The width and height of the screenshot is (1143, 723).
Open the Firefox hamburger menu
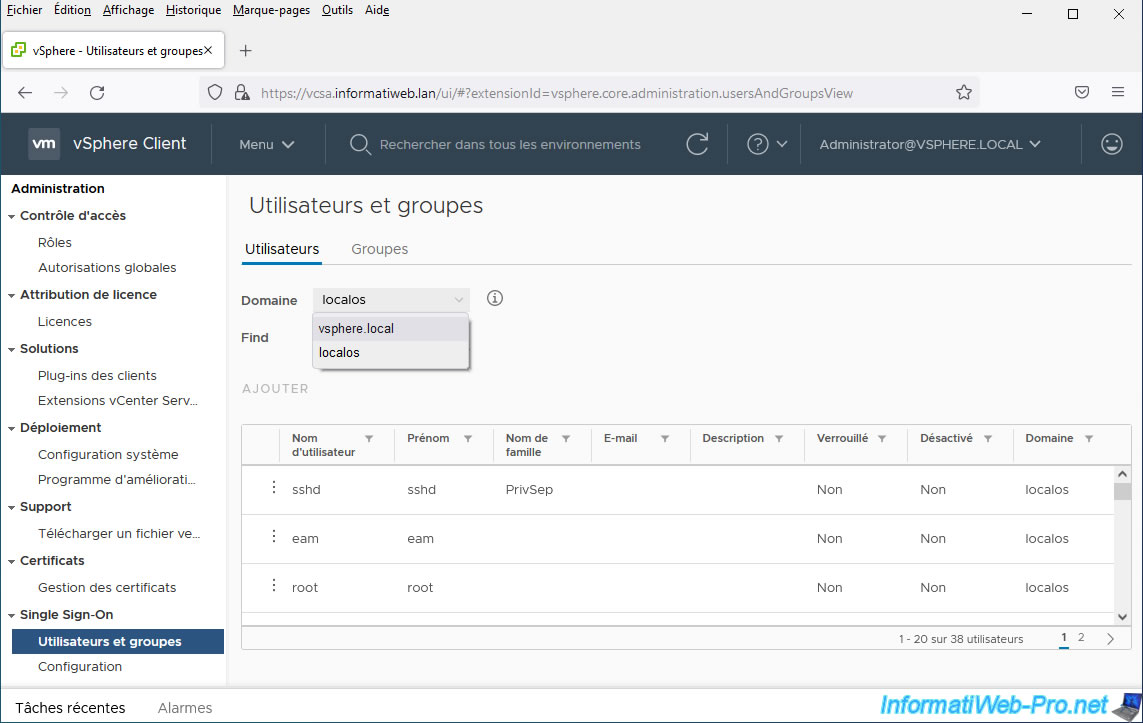click(1117, 92)
